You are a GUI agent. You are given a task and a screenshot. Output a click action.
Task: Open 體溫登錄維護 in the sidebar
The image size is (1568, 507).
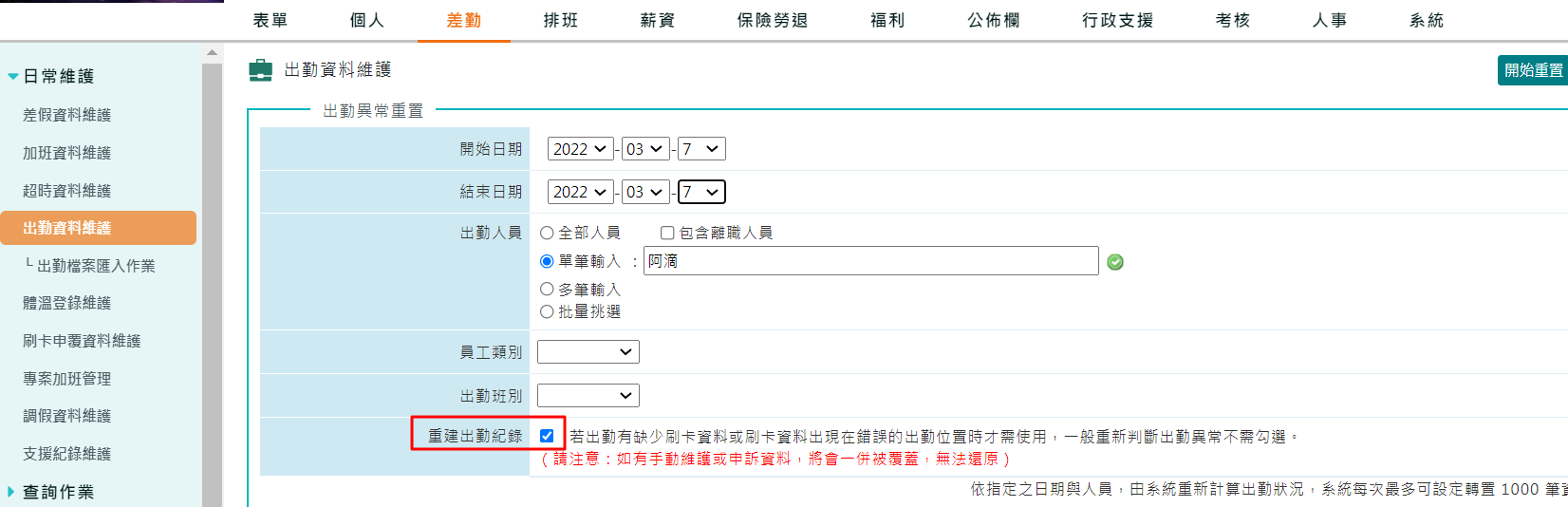click(67, 303)
